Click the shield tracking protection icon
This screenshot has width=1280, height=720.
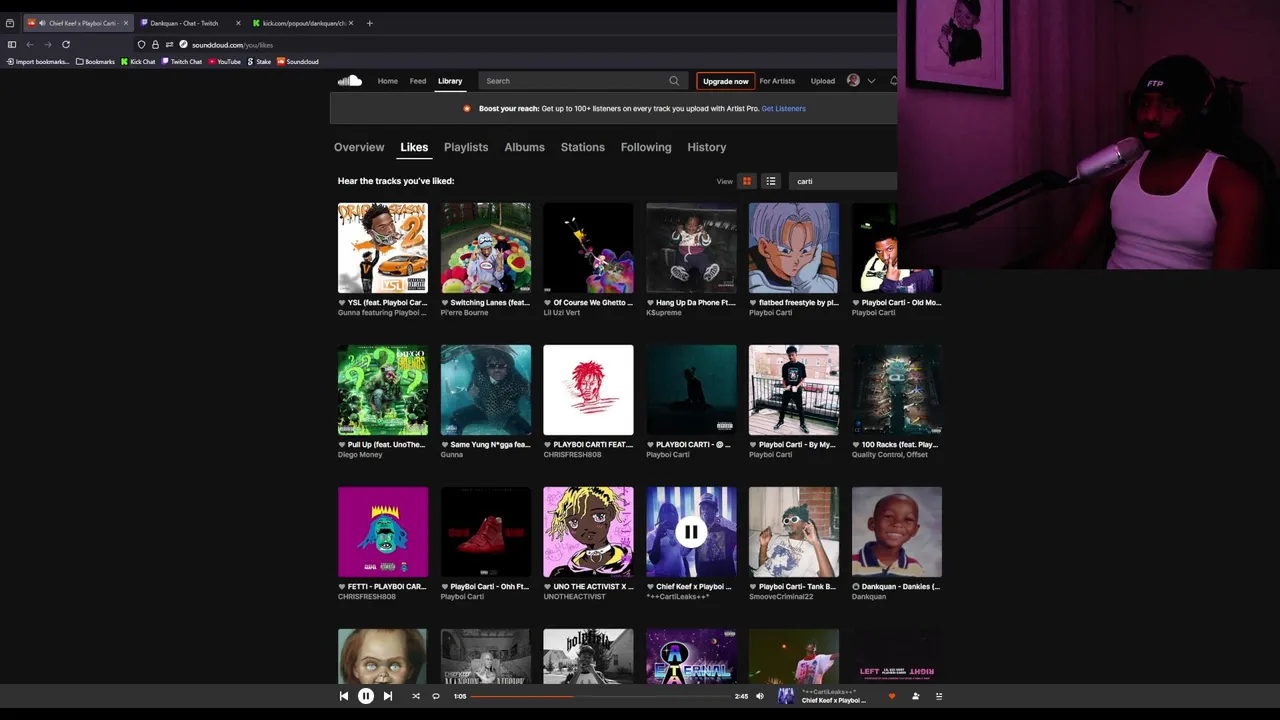[141, 44]
